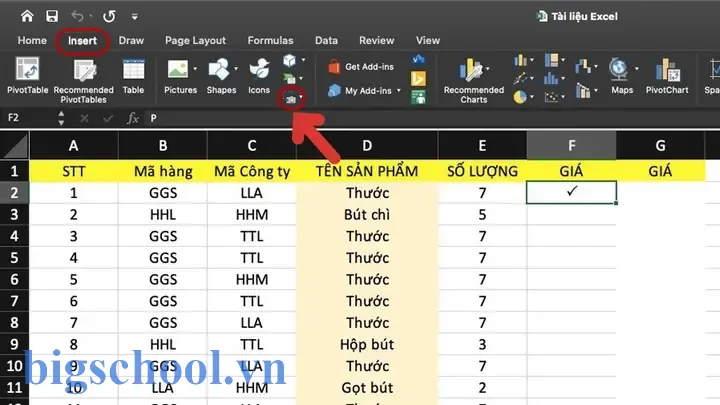Expand the My Add-ins dropdown arrow
Screen dimensions: 720x405
pos(399,91)
